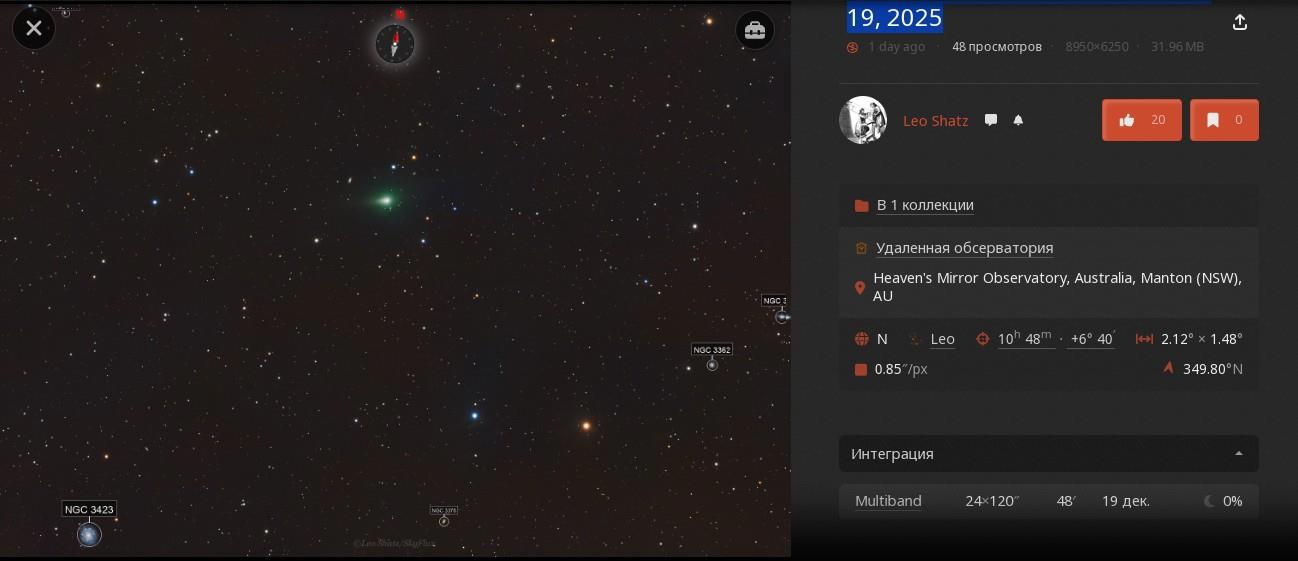Image resolution: width=1298 pixels, height=561 pixels.
Task: Share the image via upload icon
Action: 1240,22
